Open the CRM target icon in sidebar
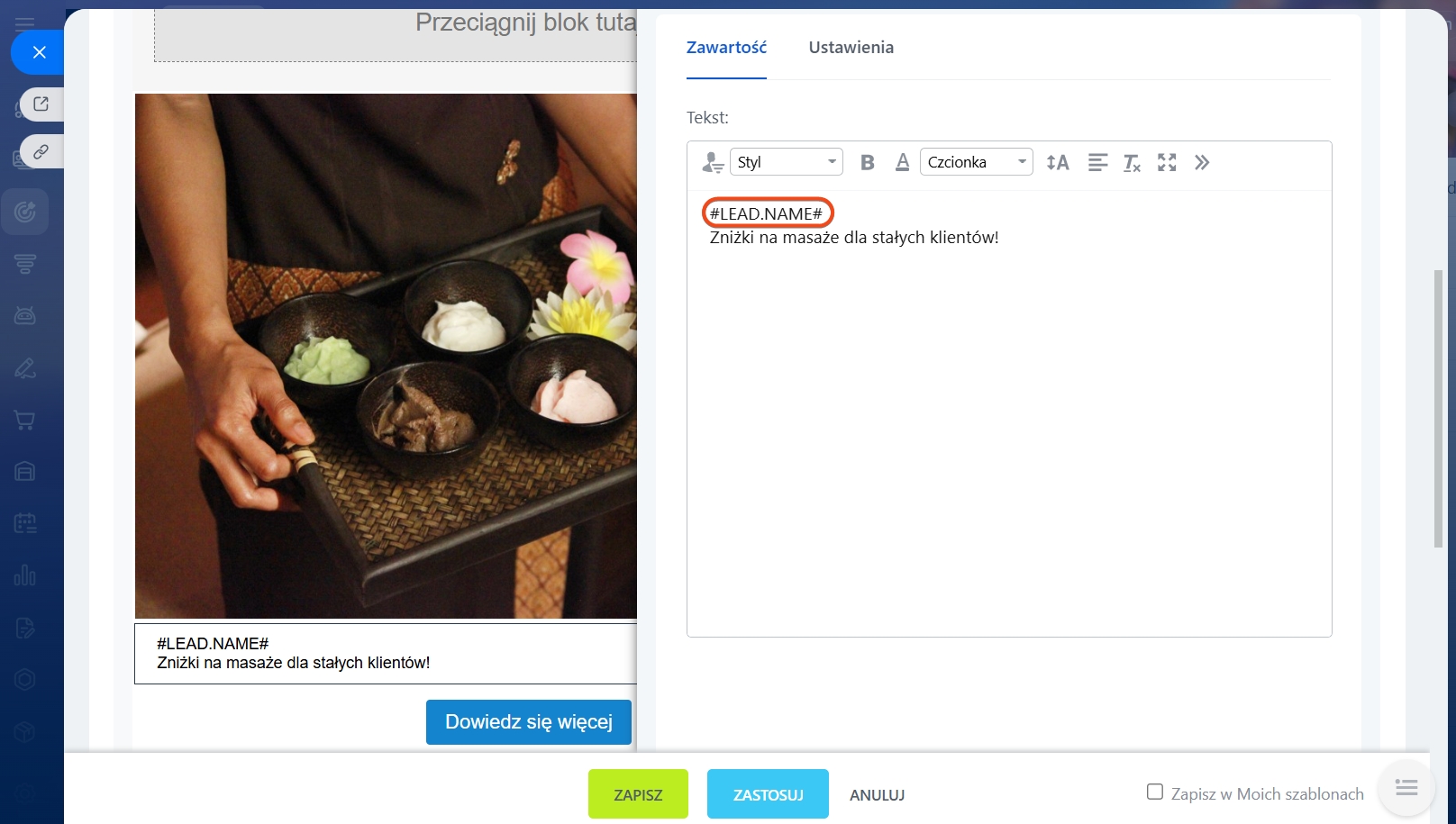The image size is (1456, 824). tap(25, 212)
